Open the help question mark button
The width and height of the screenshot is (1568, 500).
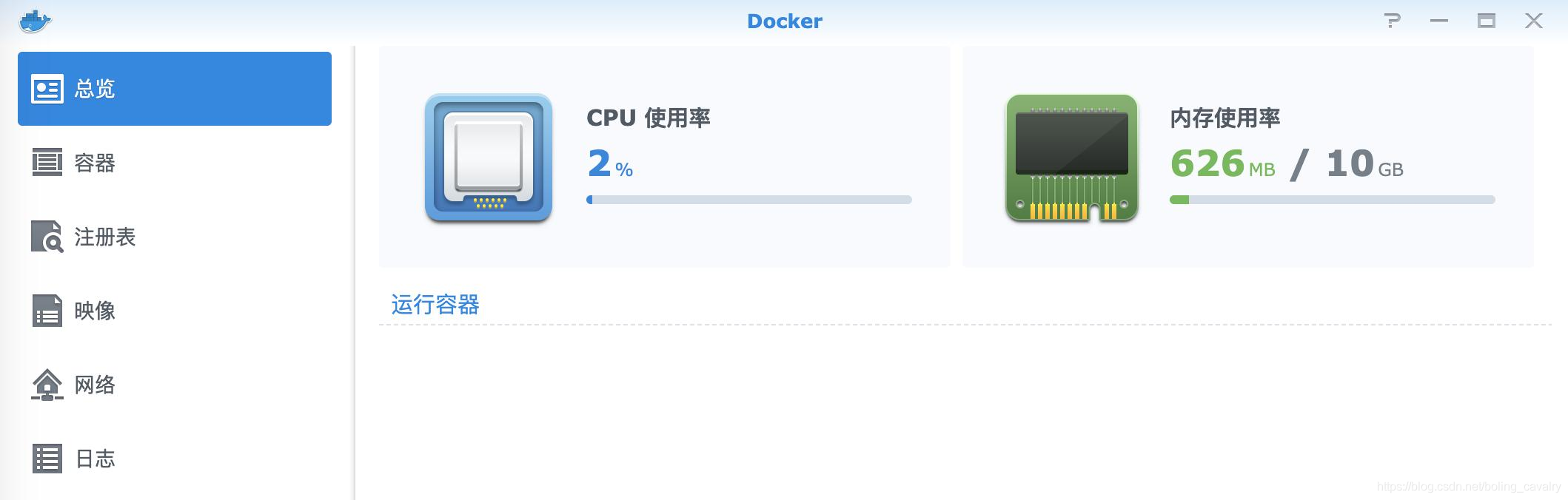point(1392,21)
